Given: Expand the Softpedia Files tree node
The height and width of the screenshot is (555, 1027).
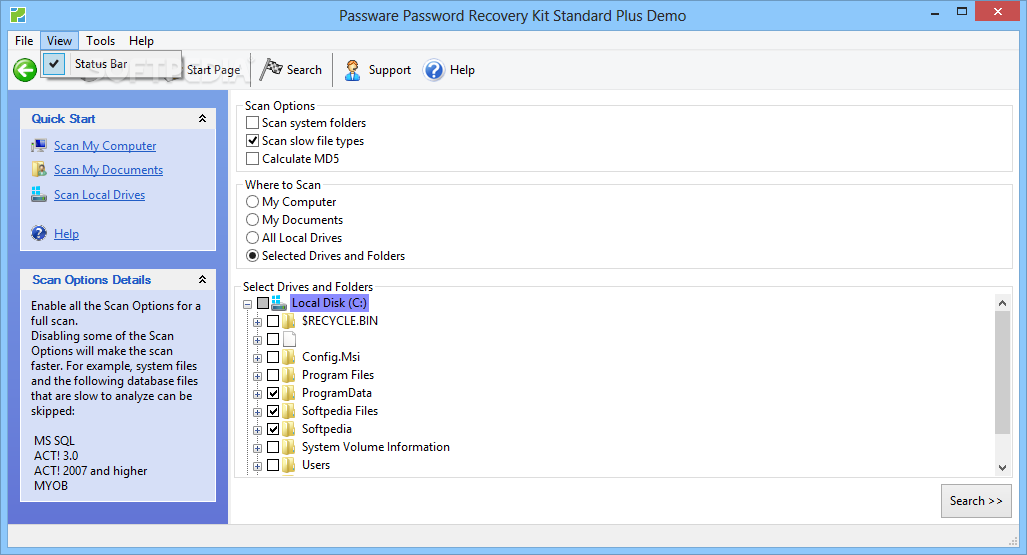Looking at the screenshot, I should click(257, 412).
